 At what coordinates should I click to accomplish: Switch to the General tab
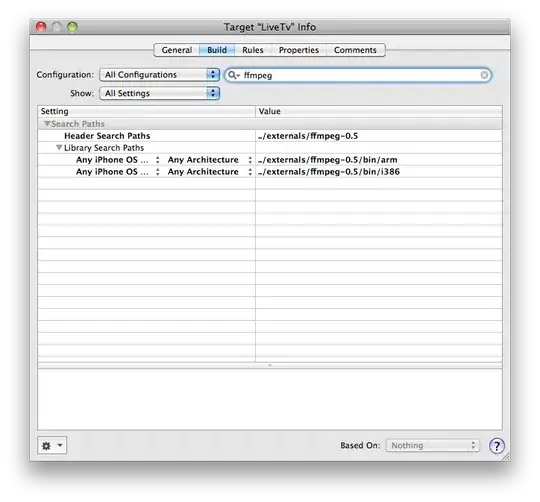coord(177,50)
